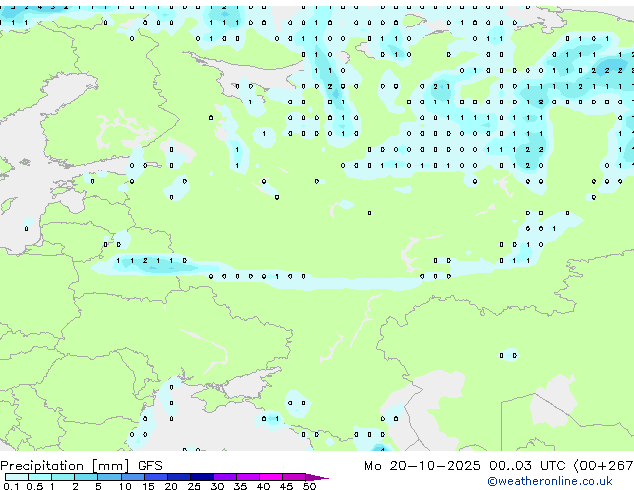Click the 0.1–0.5 mm lightest cyan legend swatch
This screenshot has height=490, width=634.
(17, 477)
